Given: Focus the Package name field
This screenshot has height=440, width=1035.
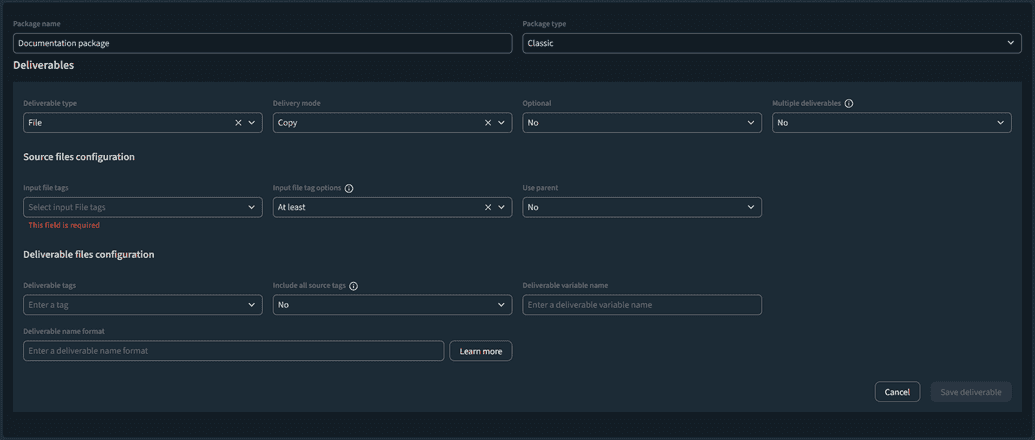Looking at the screenshot, I should click(262, 43).
